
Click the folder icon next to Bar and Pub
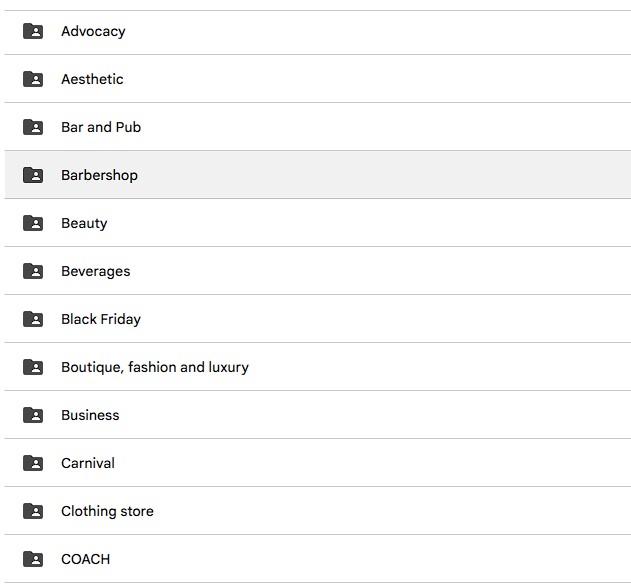(x=33, y=127)
